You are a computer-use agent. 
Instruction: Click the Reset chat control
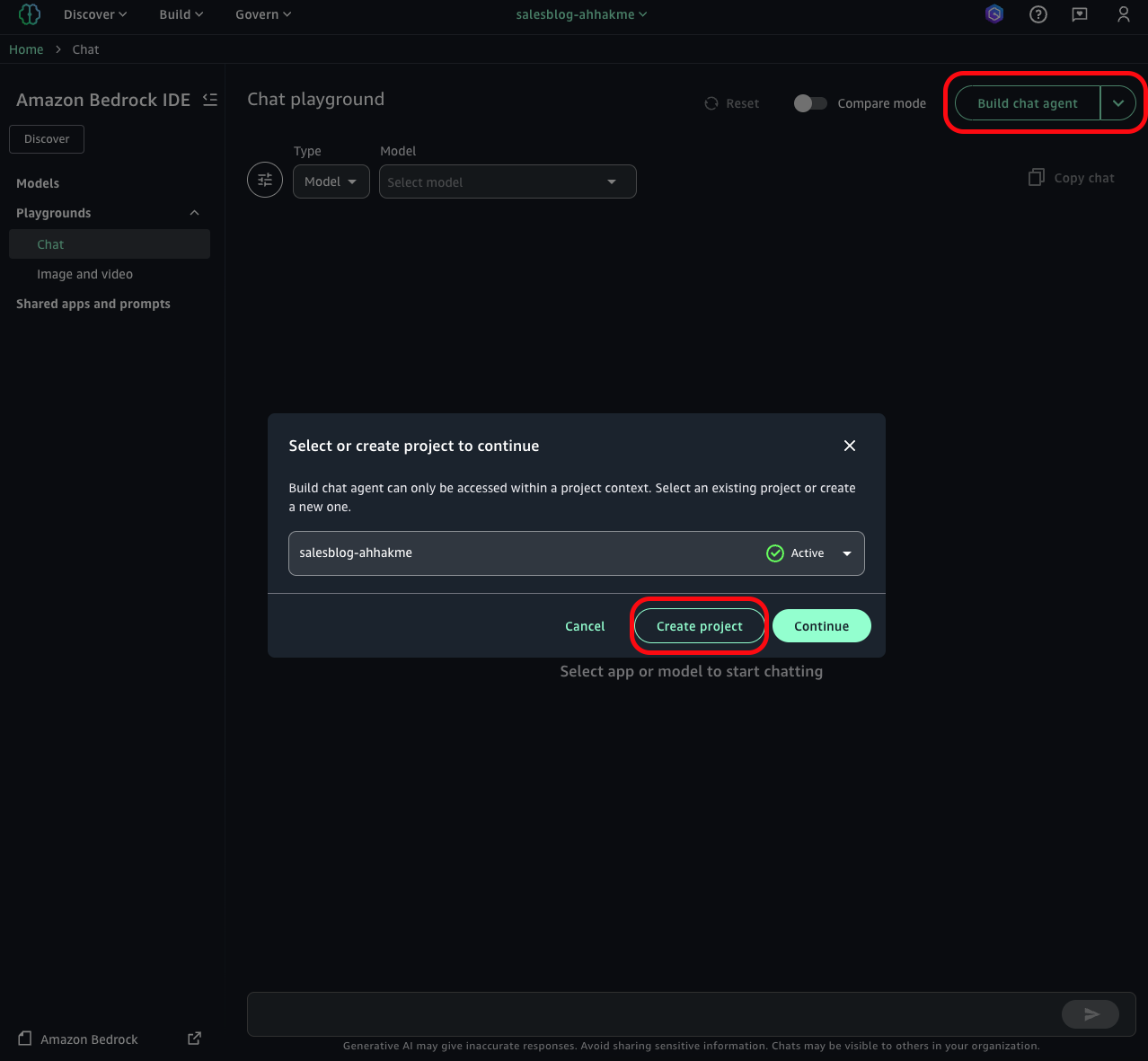point(730,103)
